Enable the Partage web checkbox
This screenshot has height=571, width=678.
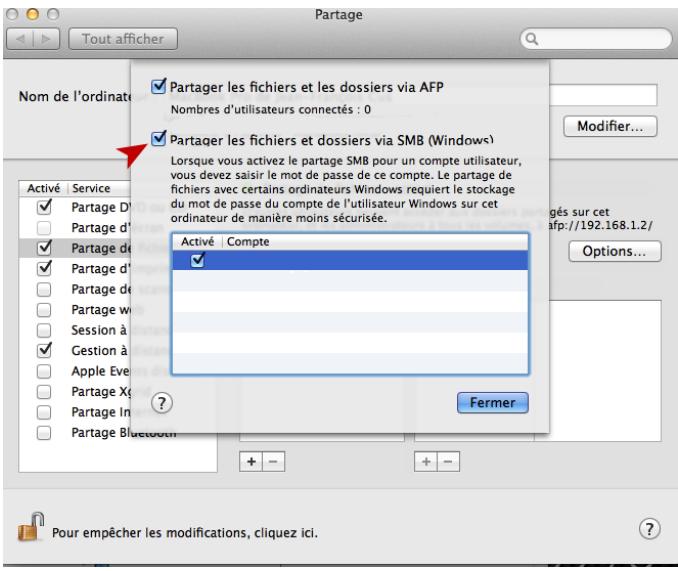(x=44, y=309)
